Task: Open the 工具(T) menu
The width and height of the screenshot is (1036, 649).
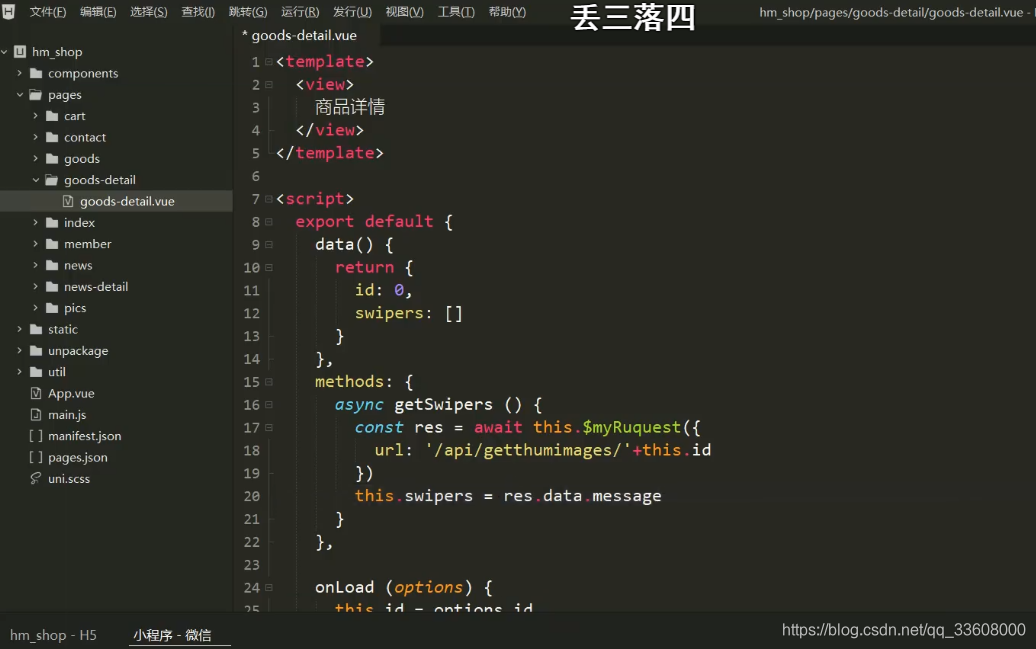Action: tap(456, 12)
